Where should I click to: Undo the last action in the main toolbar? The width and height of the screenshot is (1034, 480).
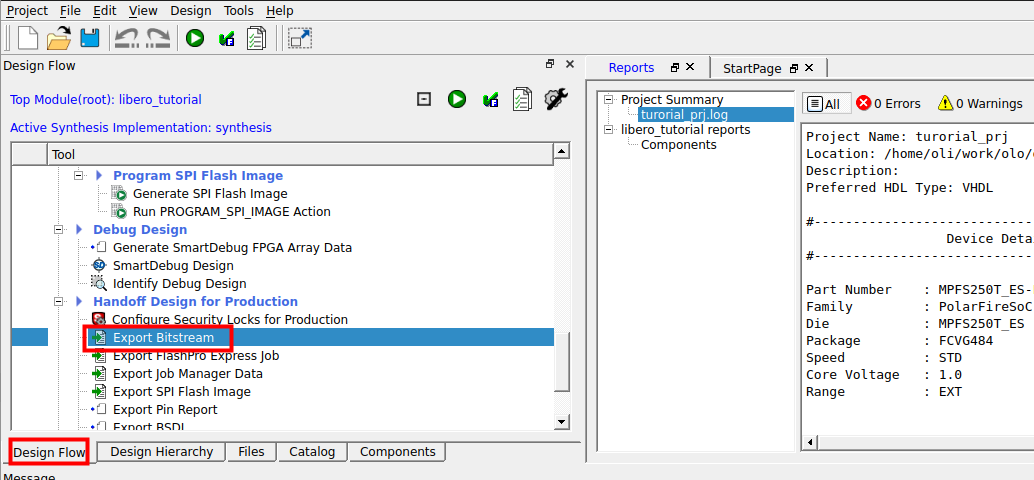[125, 38]
